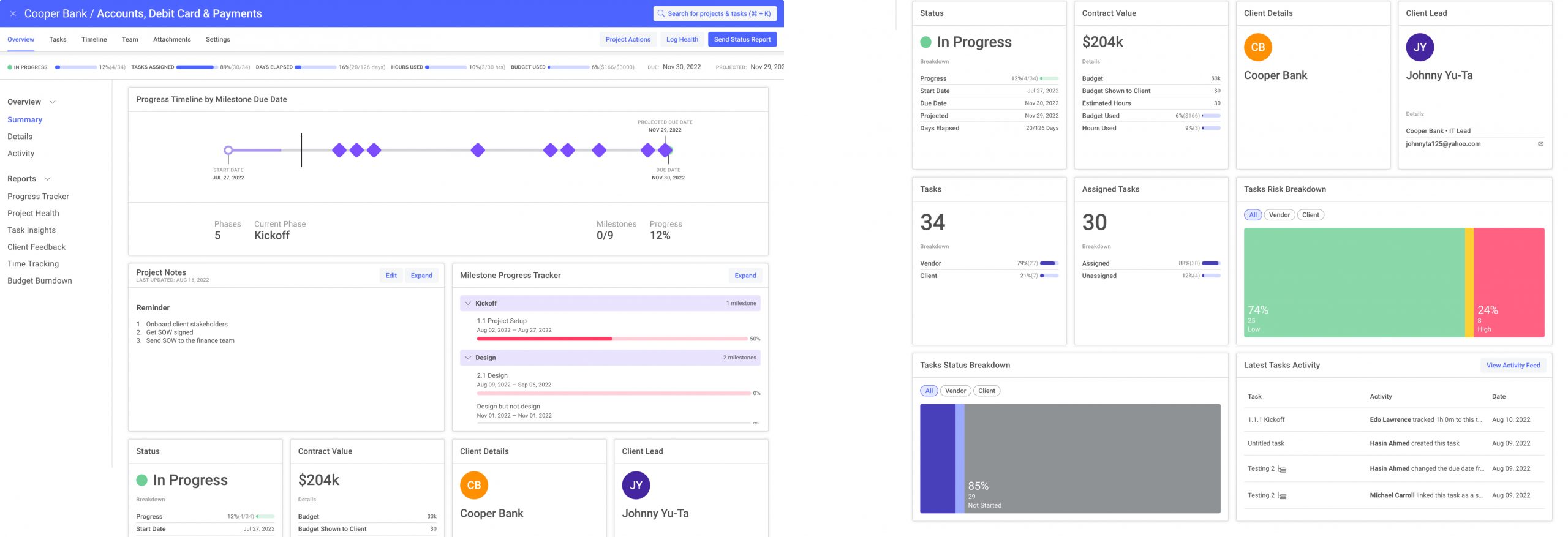The height and width of the screenshot is (537, 1568).
Task: Collapse the Kickoff phase in Milestone Tracker
Action: point(468,303)
